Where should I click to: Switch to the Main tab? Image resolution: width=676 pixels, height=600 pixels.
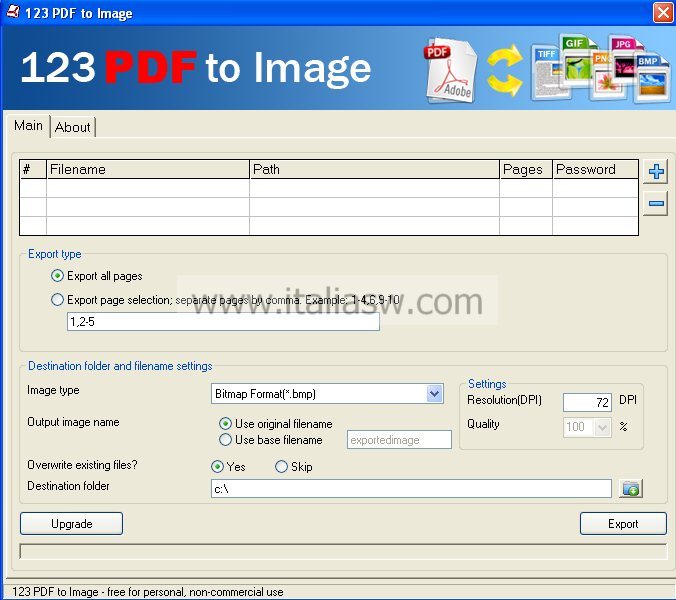point(28,125)
